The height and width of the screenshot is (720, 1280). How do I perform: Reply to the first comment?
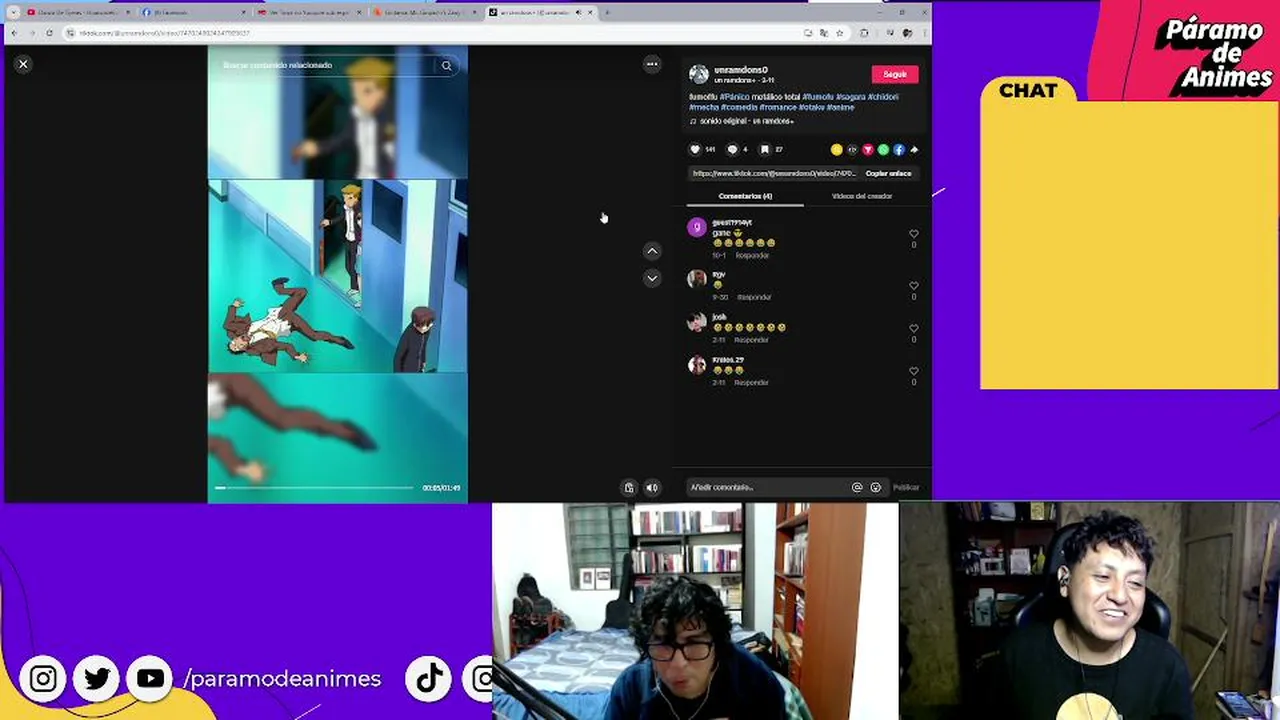(x=753, y=255)
